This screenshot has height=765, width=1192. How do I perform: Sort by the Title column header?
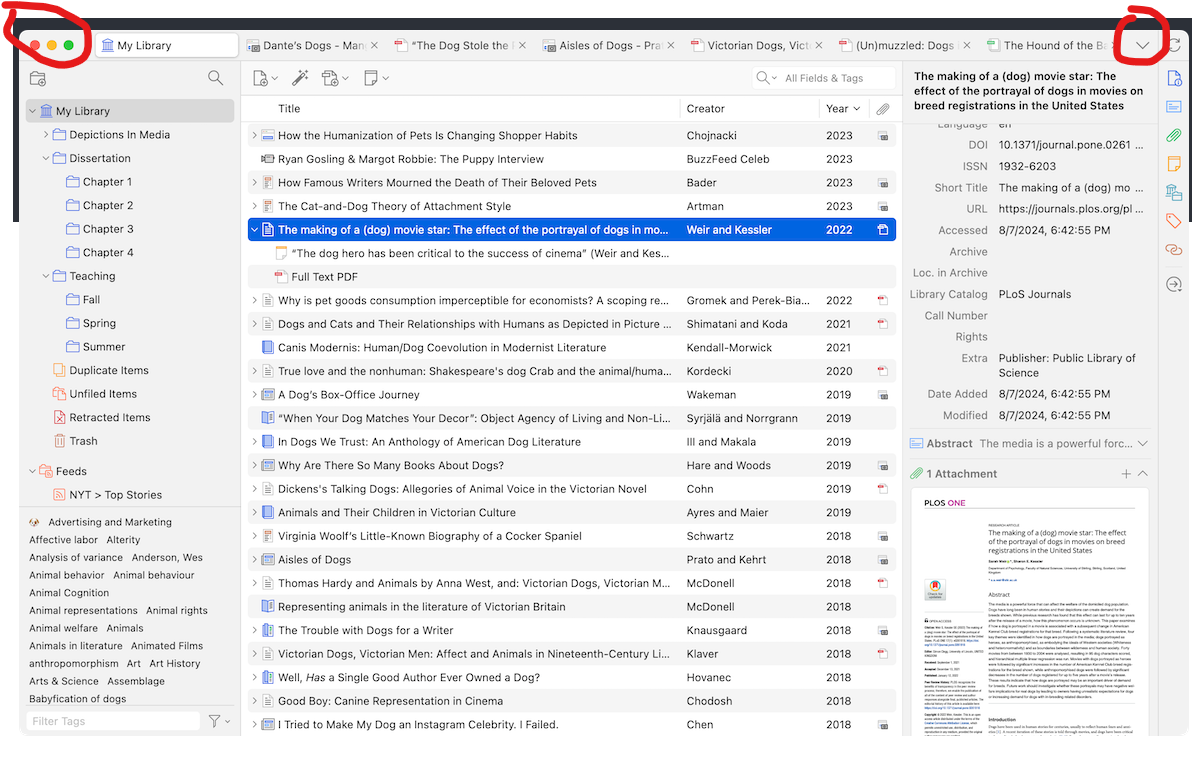point(289,109)
